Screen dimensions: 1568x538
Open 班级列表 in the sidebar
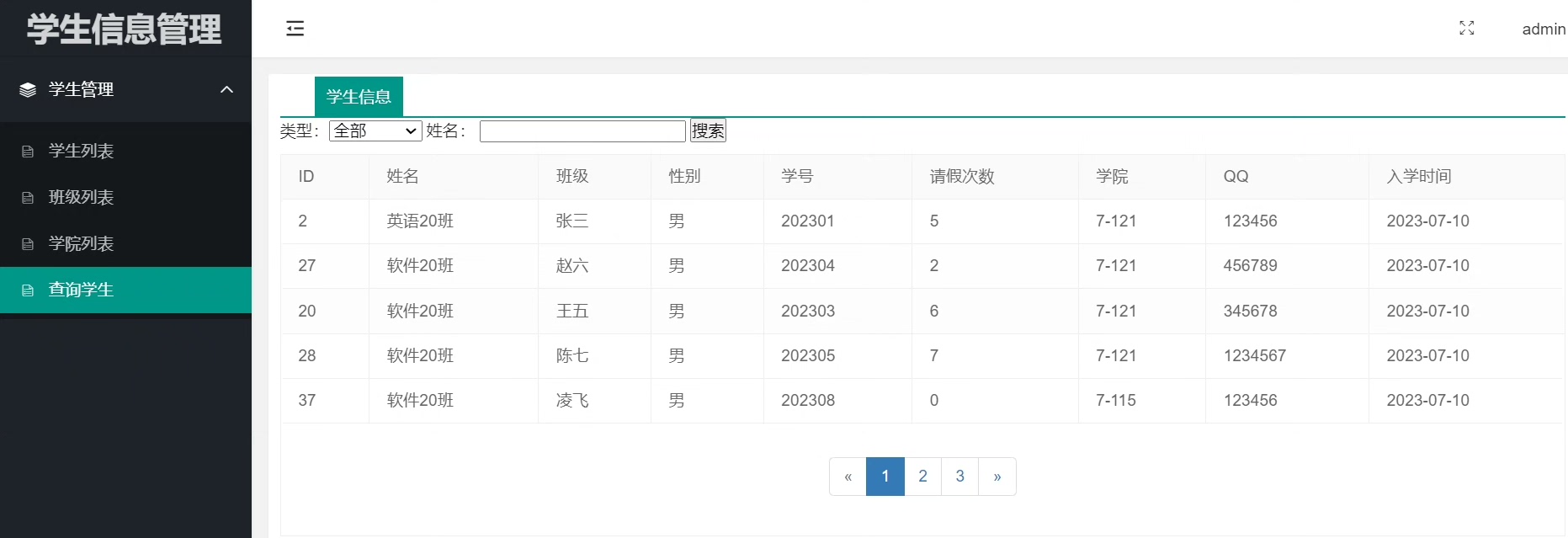[81, 197]
